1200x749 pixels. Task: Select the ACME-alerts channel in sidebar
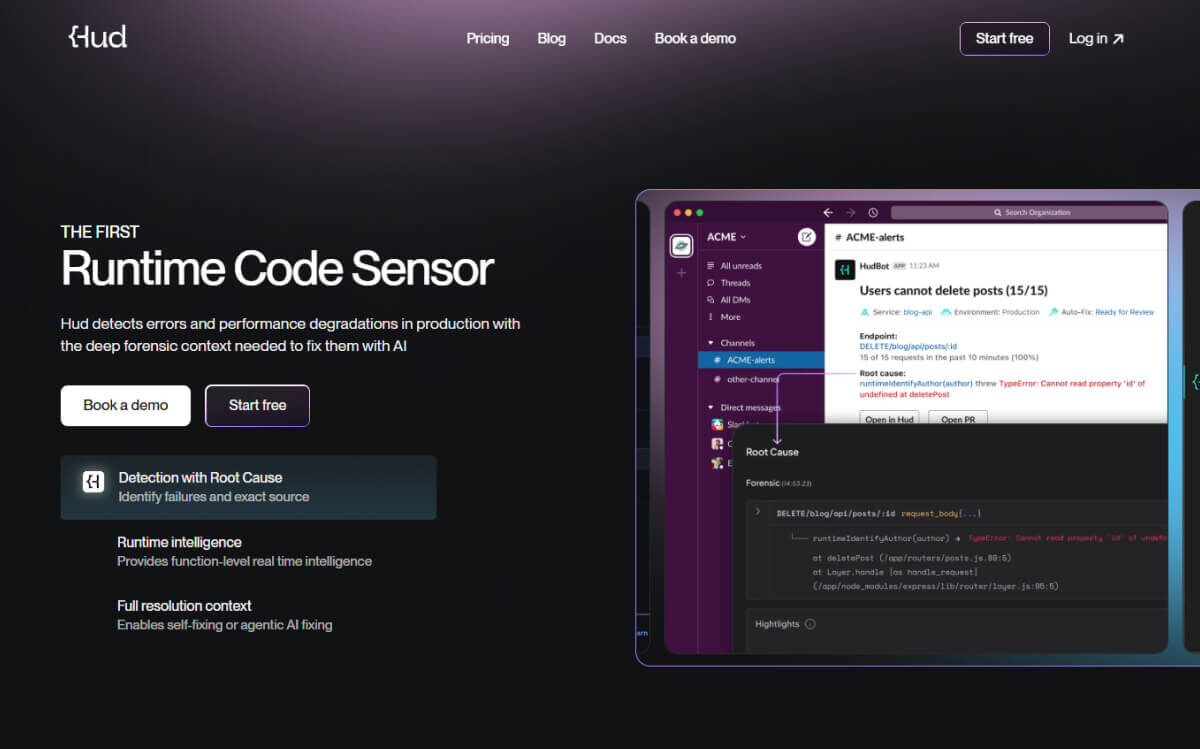pyautogui.click(x=761, y=360)
